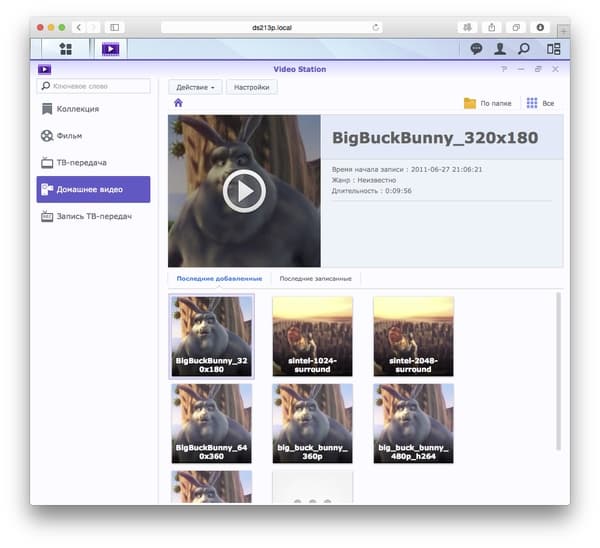This screenshot has height=548, width=600.
Task: Click Safari share button
Action: pyautogui.click(x=492, y=27)
